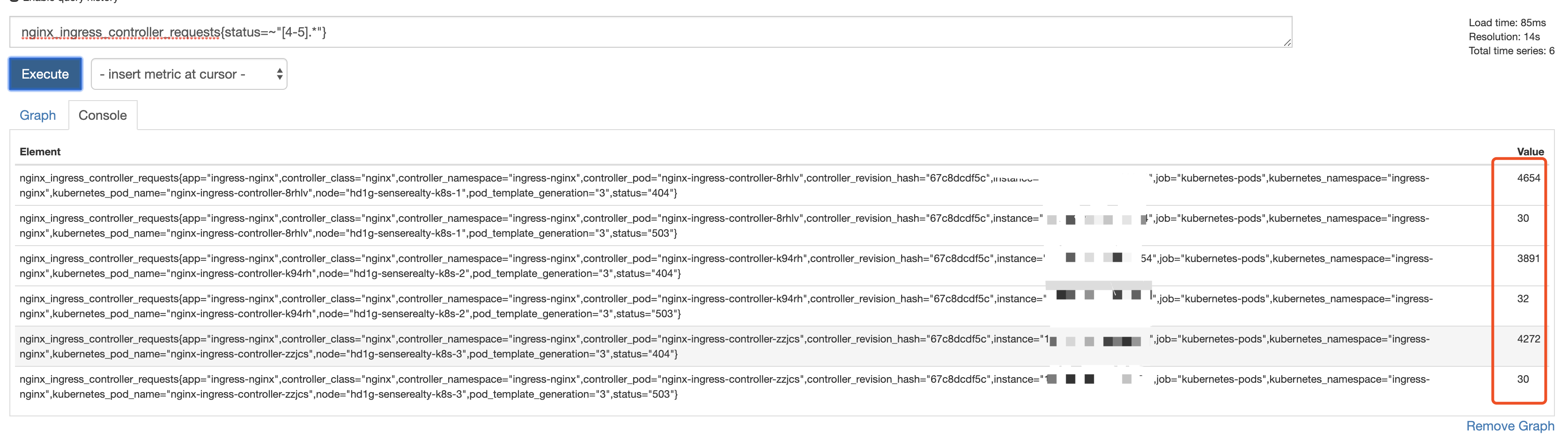Select the Console tab
Image resolution: width=1568 pixels, height=437 pixels.
(x=102, y=115)
